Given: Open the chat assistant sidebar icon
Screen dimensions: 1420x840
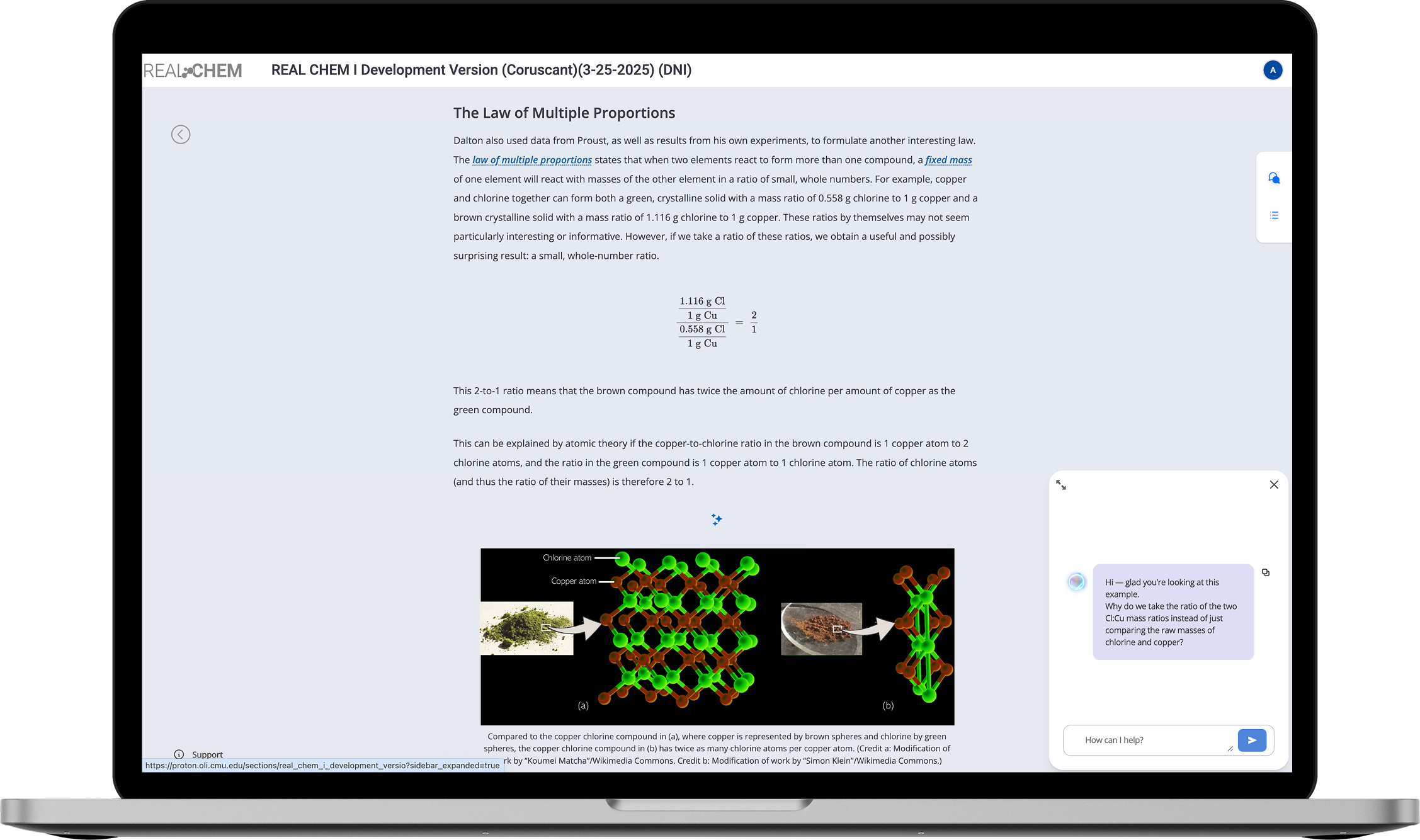Looking at the screenshot, I should [1273, 178].
